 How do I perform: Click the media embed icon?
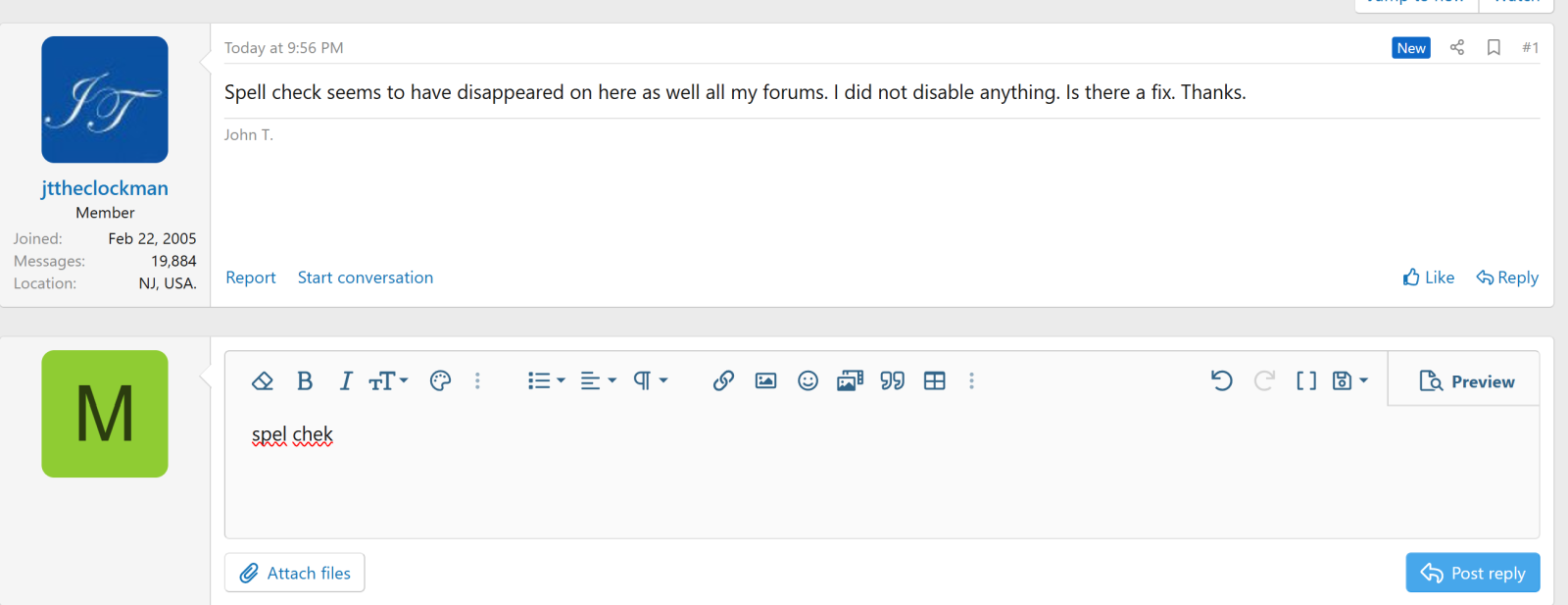coord(850,380)
